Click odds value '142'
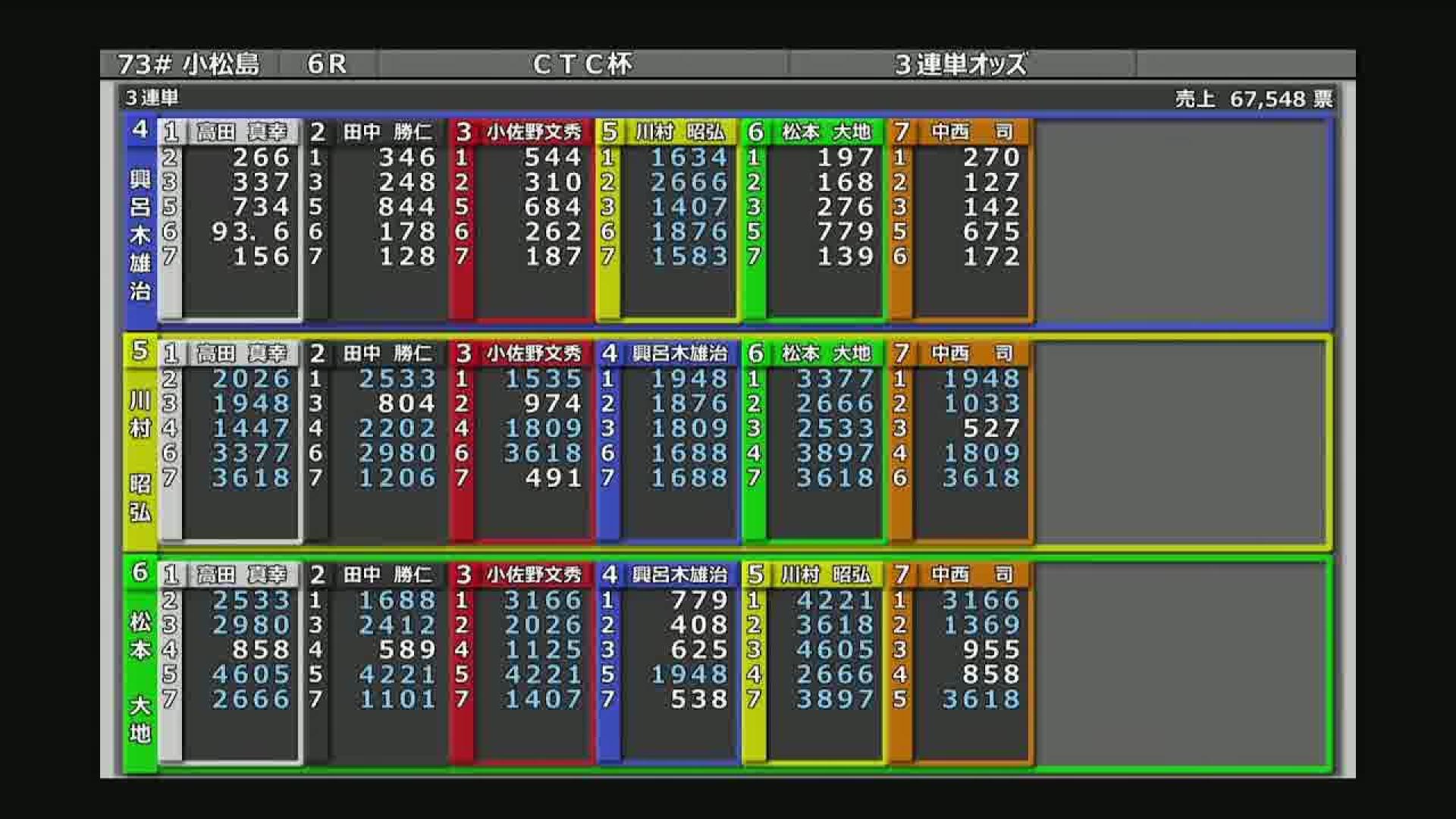Image resolution: width=1456 pixels, height=819 pixels. [991, 207]
